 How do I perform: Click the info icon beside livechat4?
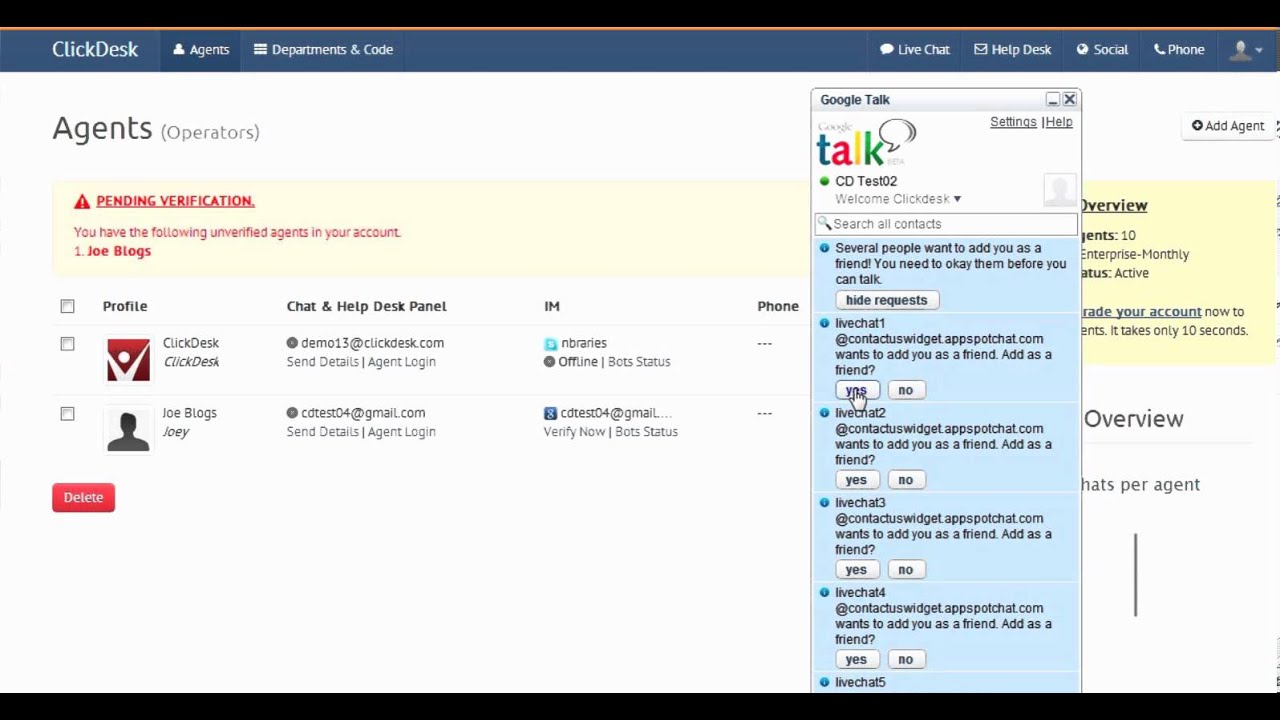pyautogui.click(x=825, y=592)
